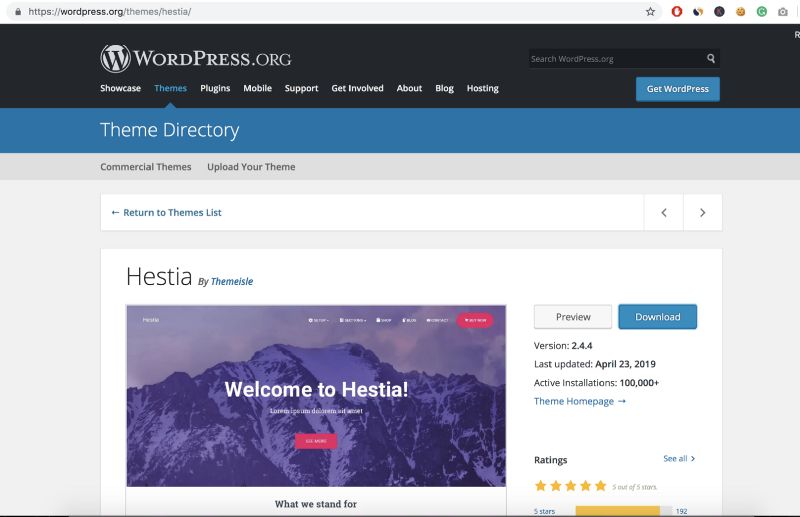The height and width of the screenshot is (517, 800).
Task: Open the Hosting menu item
Action: point(482,88)
